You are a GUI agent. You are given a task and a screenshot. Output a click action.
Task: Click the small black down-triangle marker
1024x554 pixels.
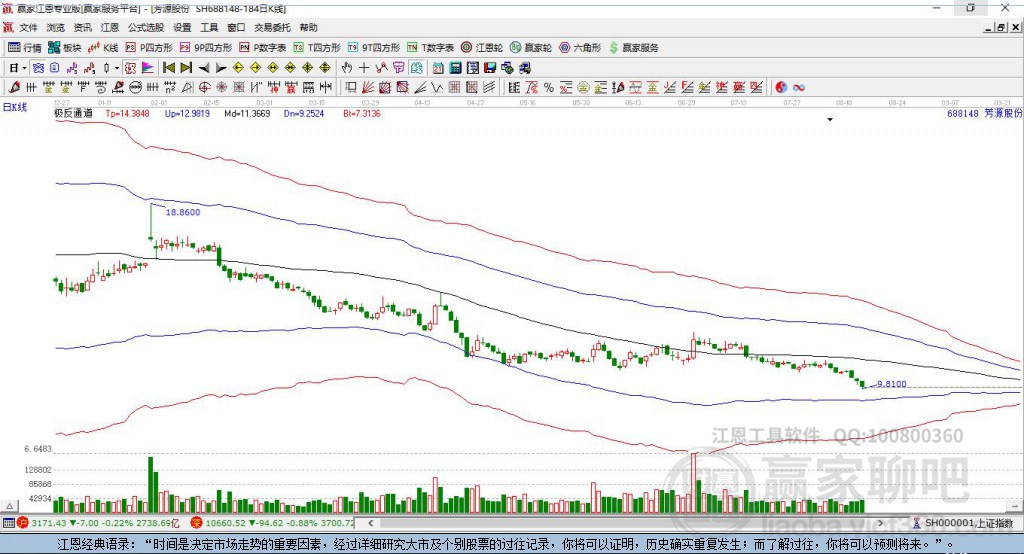click(x=830, y=120)
